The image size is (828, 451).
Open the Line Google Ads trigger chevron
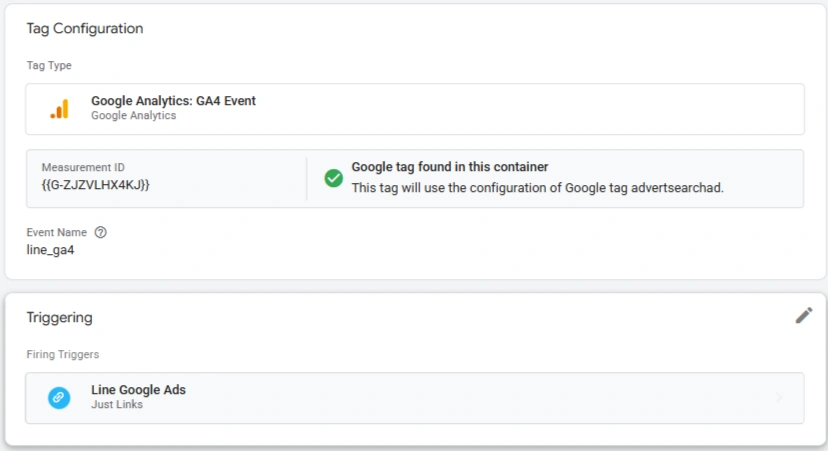click(779, 398)
